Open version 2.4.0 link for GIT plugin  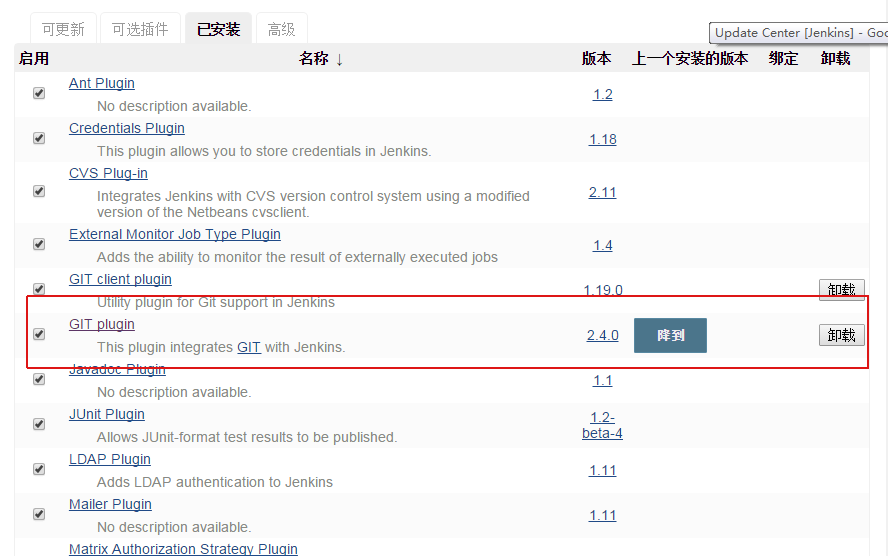(603, 335)
